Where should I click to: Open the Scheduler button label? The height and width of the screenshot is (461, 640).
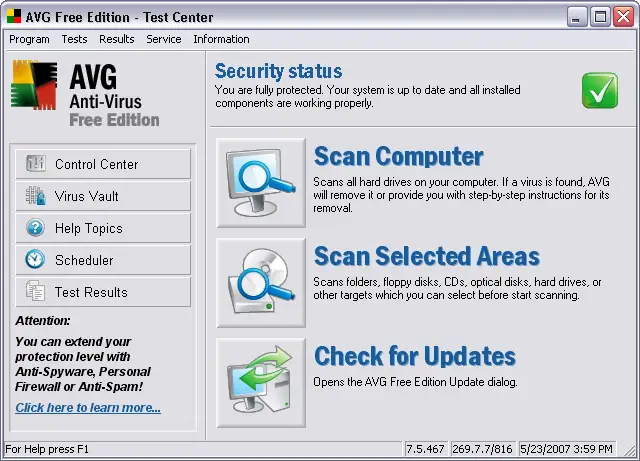coord(84,260)
